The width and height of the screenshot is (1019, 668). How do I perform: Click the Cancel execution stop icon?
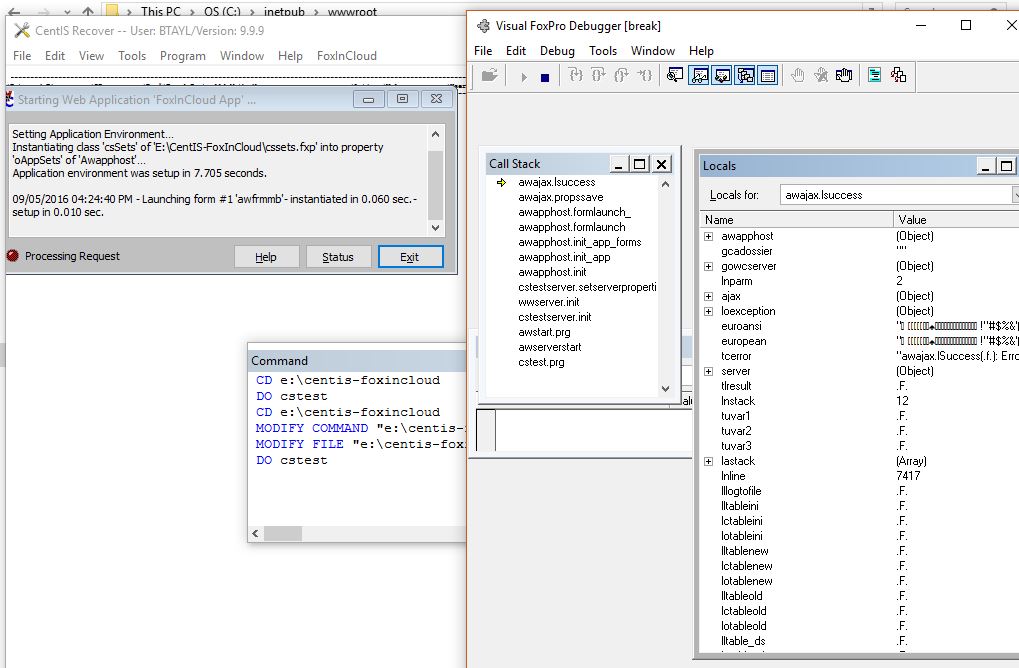pos(545,77)
